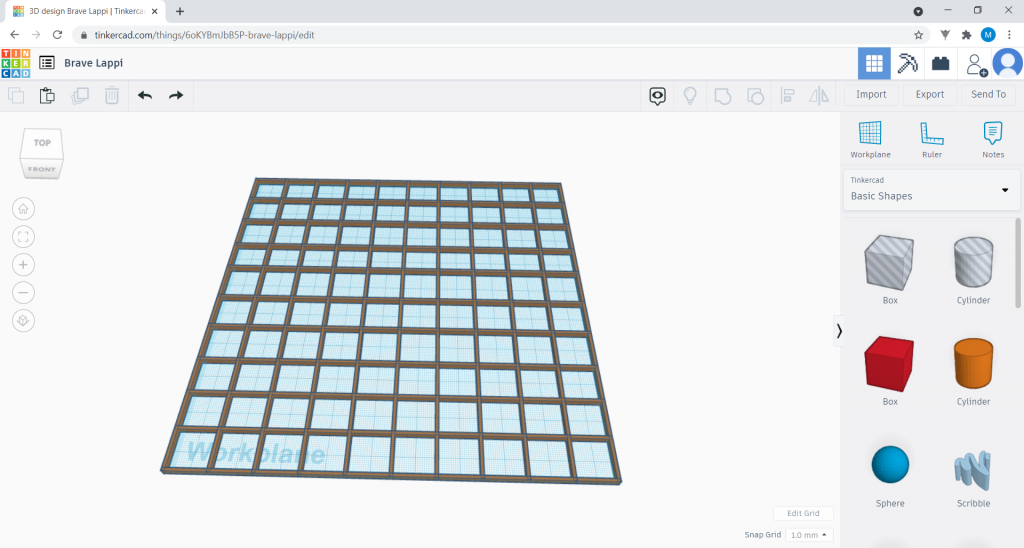Bookmark this page with star icon
This screenshot has width=1024, height=548.
click(918, 35)
